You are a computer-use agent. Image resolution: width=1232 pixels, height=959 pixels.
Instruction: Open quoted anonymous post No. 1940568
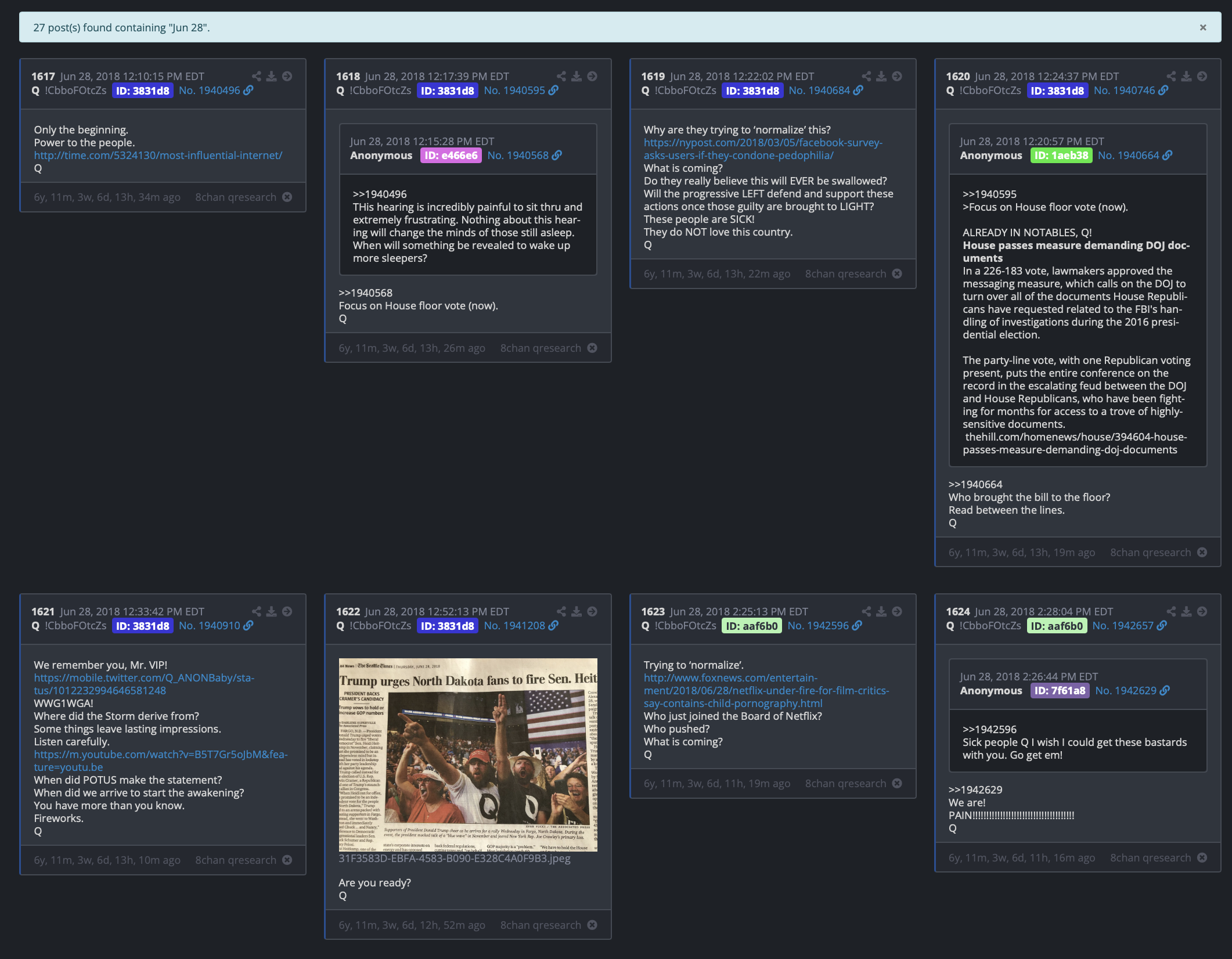coord(524,156)
